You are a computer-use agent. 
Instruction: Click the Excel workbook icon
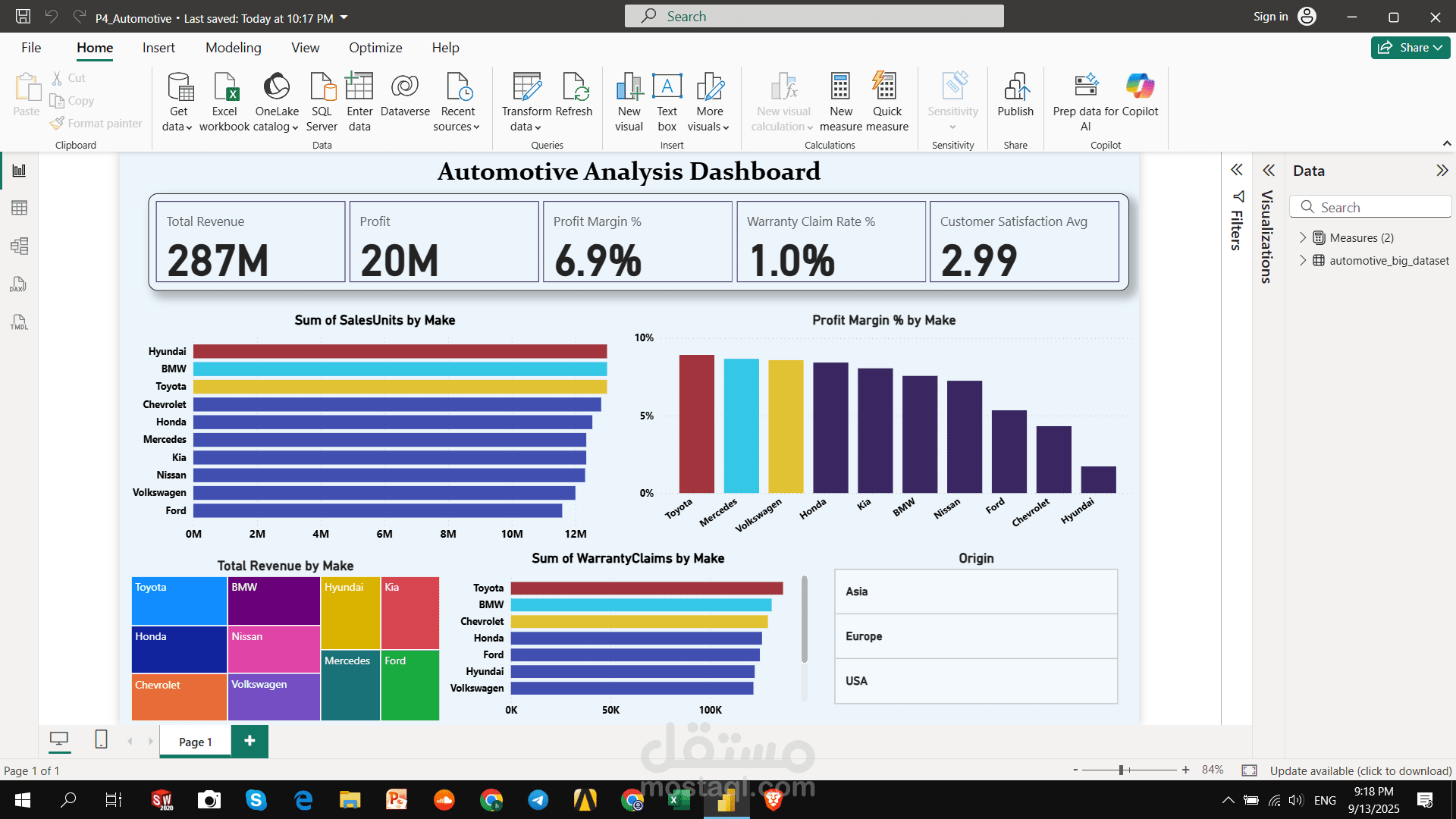pos(225,88)
